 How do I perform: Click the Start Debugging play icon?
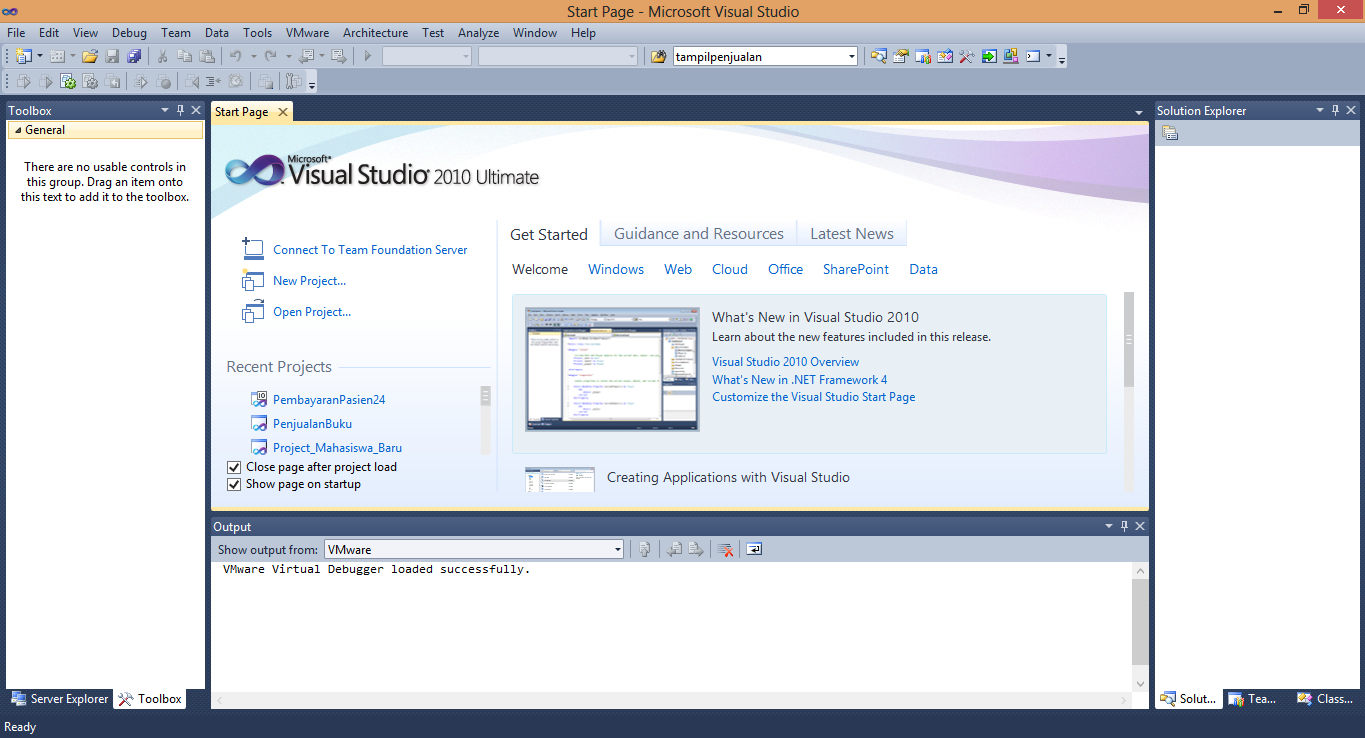coord(368,56)
